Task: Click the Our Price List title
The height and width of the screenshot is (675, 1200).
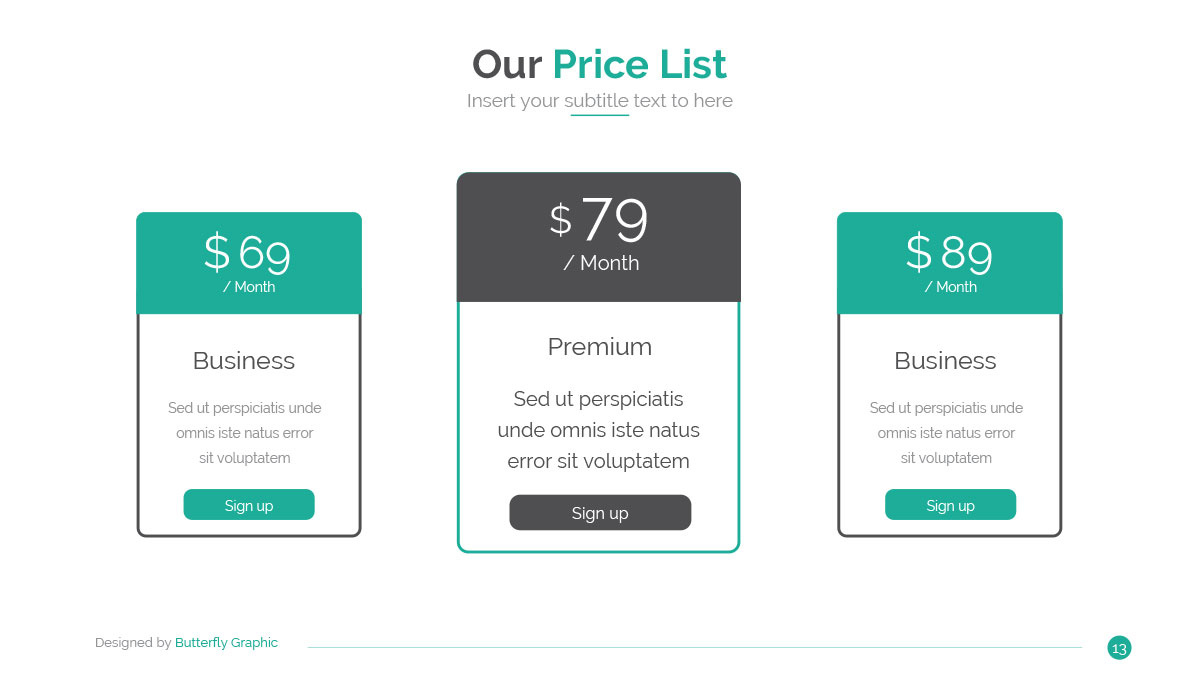Action: point(599,64)
